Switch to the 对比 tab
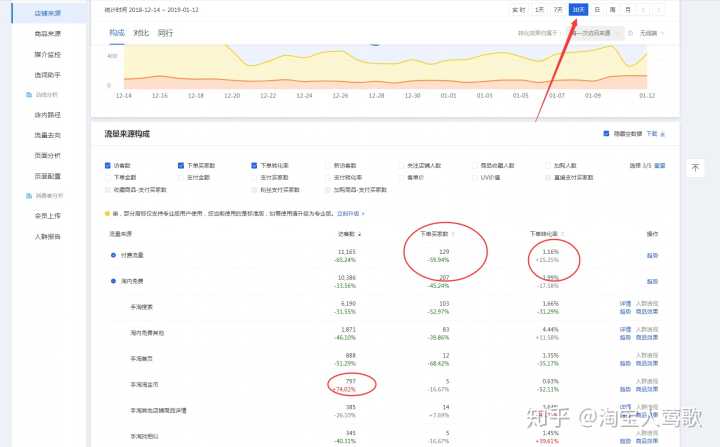Screen dimensions: 720x447 click(x=141, y=32)
